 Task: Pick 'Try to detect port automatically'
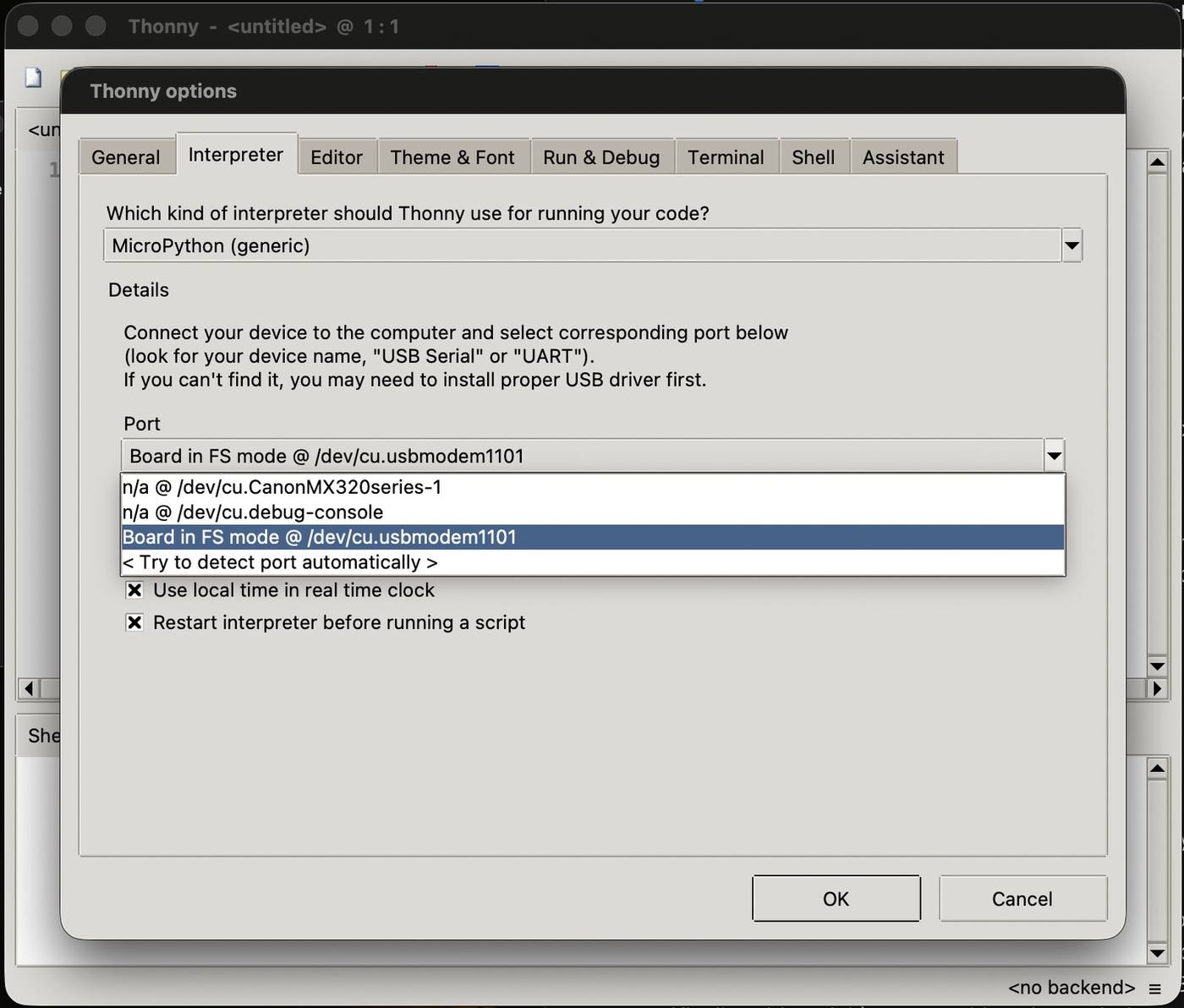[593, 562]
